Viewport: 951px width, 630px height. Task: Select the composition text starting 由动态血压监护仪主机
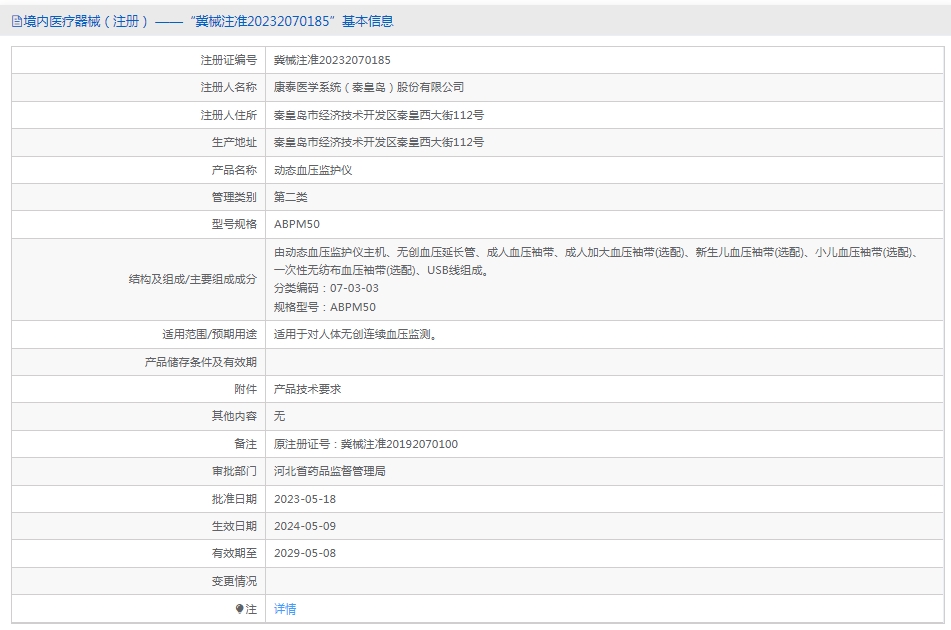point(597,261)
